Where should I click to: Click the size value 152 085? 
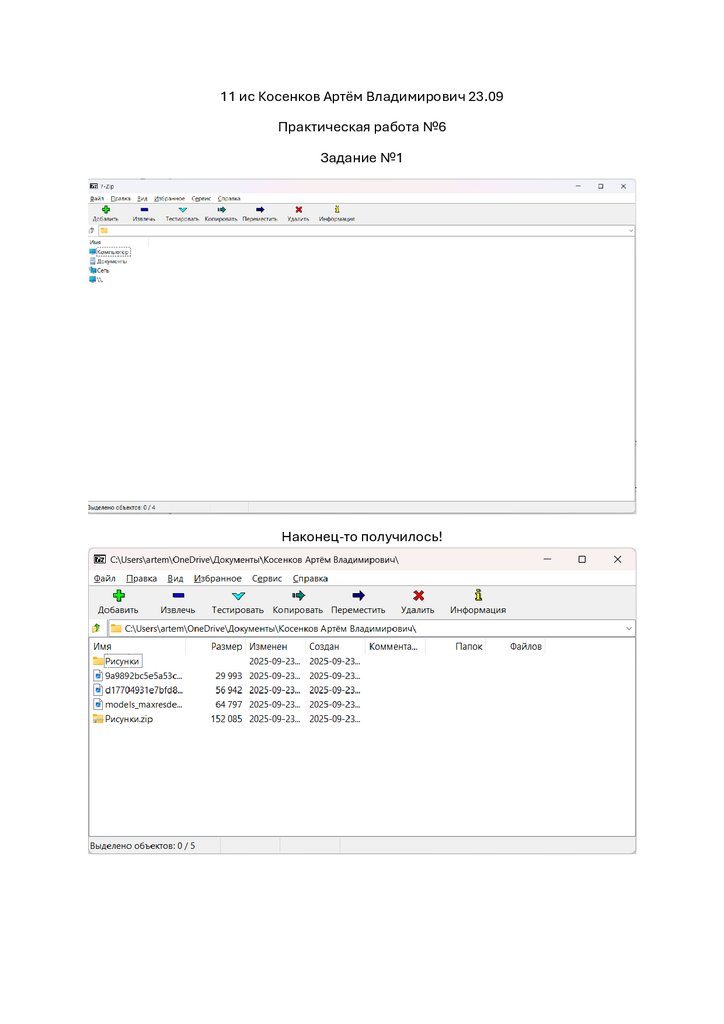[x=227, y=719]
